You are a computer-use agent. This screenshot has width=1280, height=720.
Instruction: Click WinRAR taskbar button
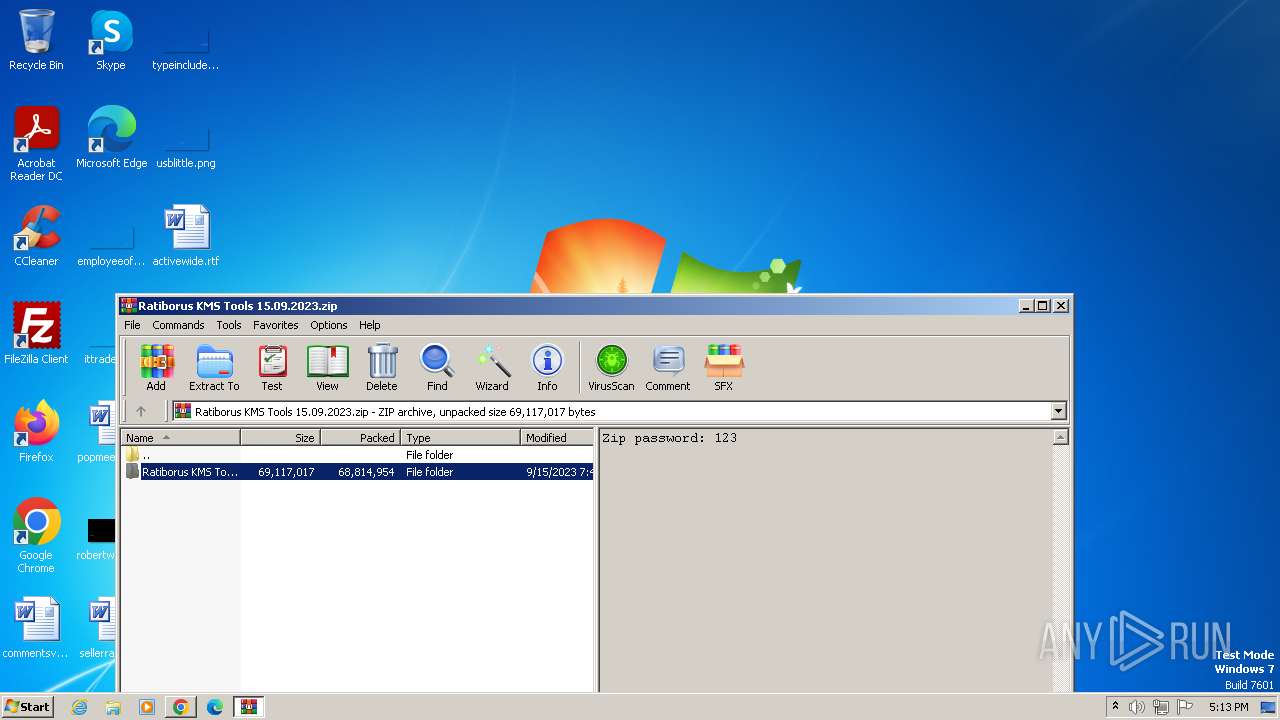[x=249, y=707]
